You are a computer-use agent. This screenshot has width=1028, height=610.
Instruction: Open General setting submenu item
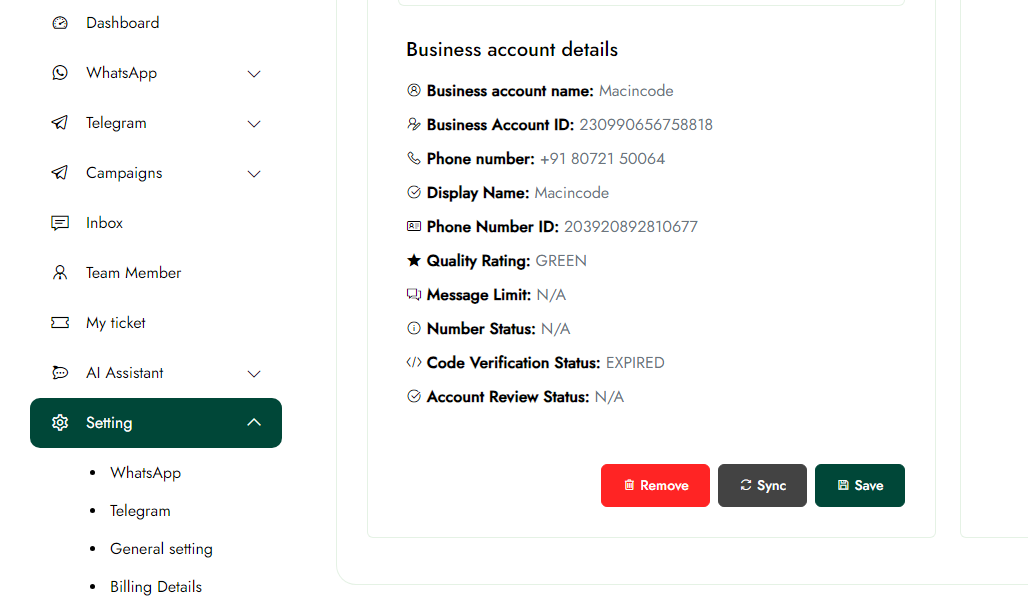tap(161, 549)
